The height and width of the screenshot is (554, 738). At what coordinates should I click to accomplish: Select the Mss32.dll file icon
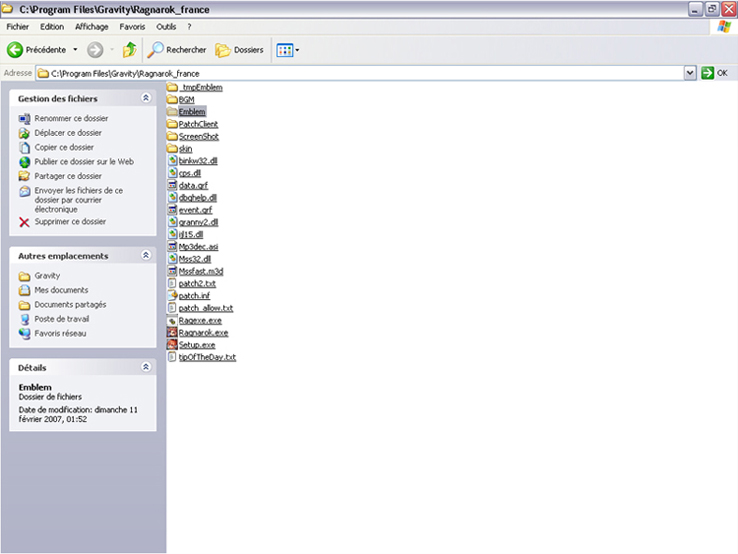click(172, 258)
